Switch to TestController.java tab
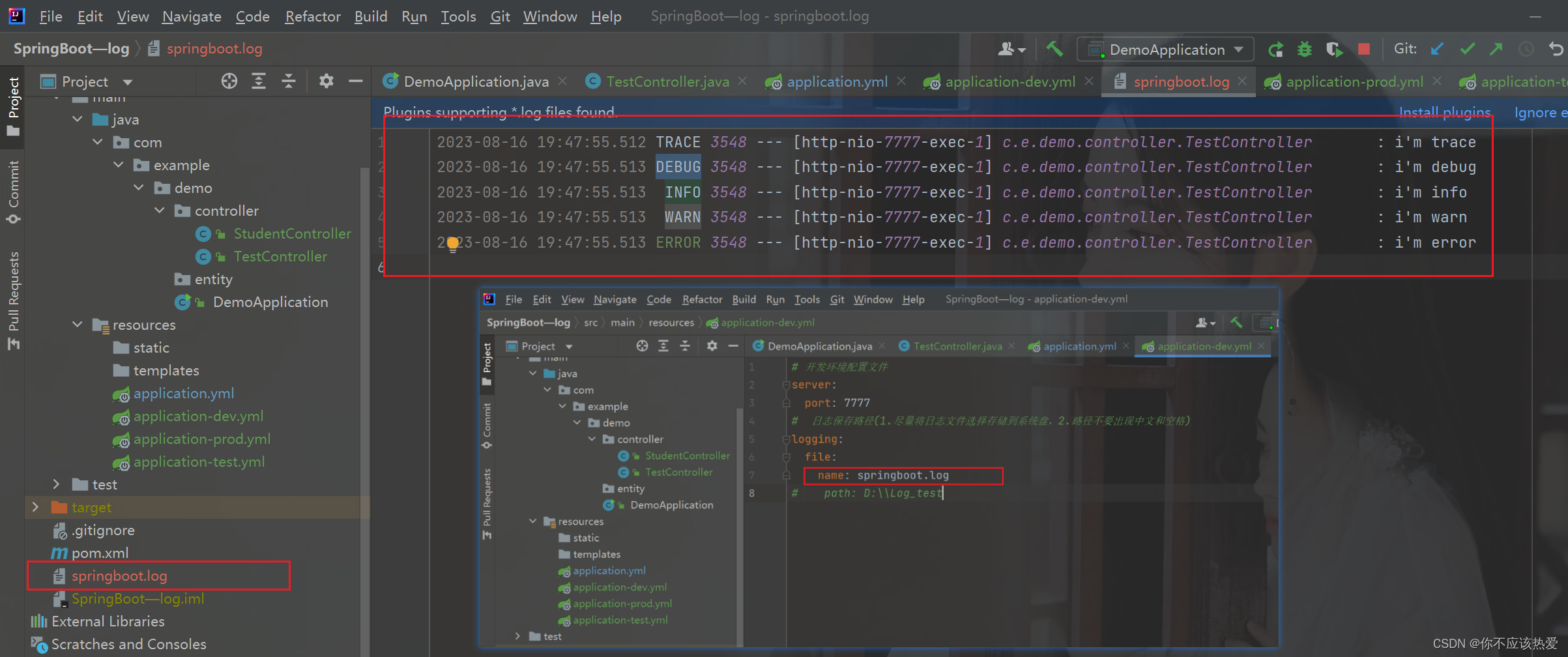Screen dimensions: 1568x657 [x=667, y=81]
